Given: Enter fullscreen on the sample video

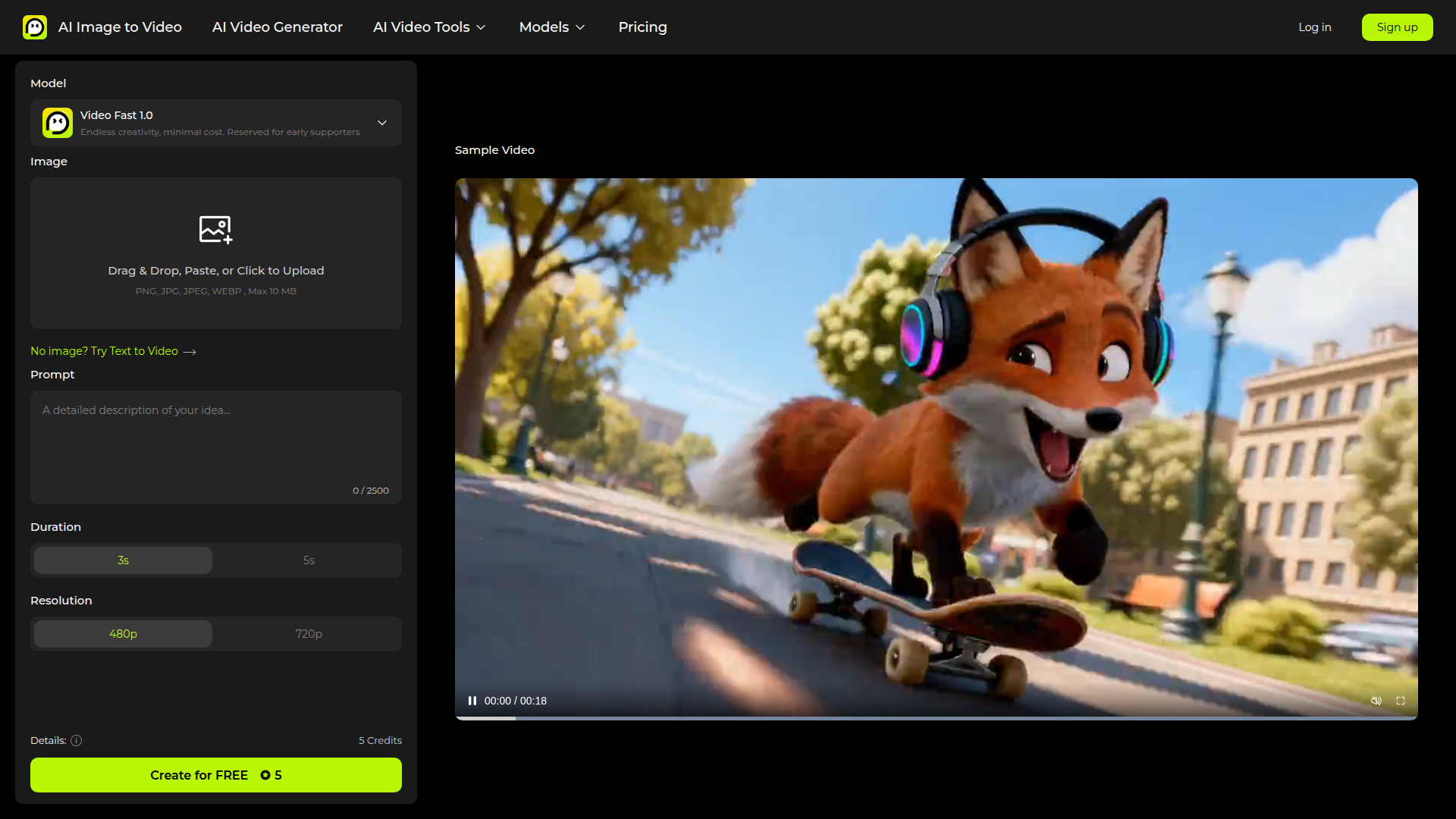Looking at the screenshot, I should click(1401, 701).
